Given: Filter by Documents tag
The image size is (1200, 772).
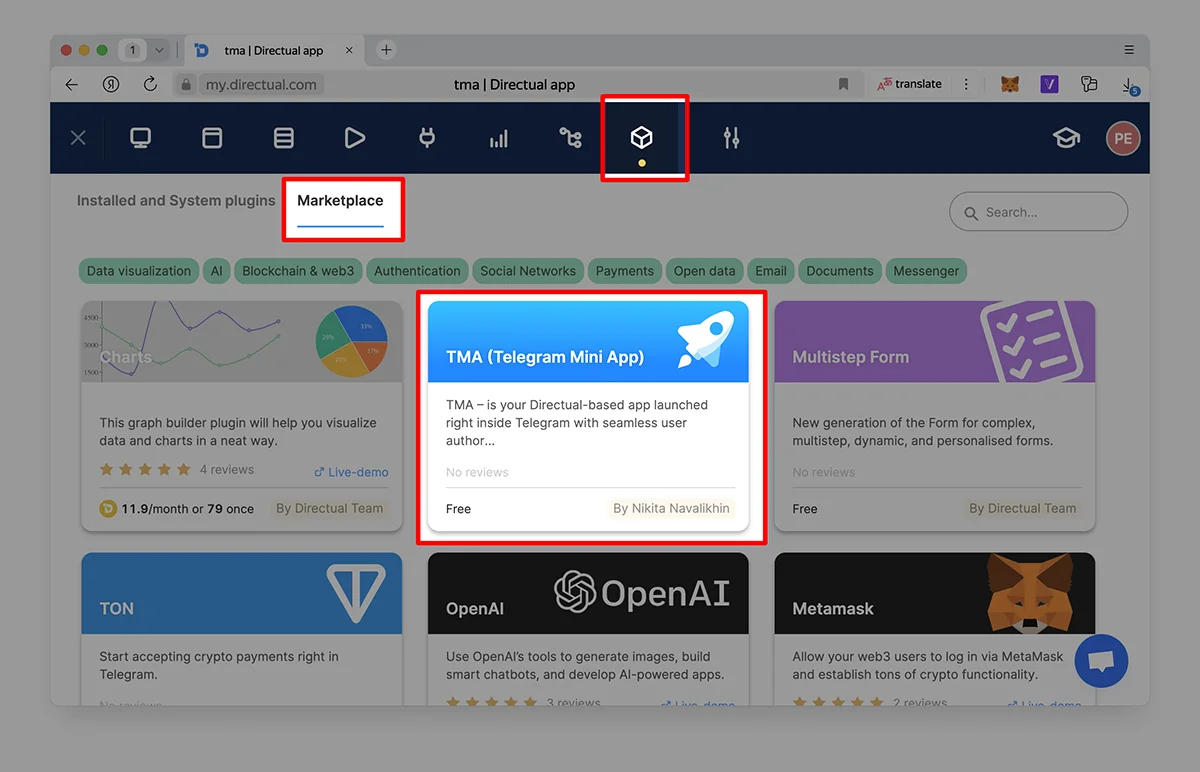Looking at the screenshot, I should pos(840,271).
